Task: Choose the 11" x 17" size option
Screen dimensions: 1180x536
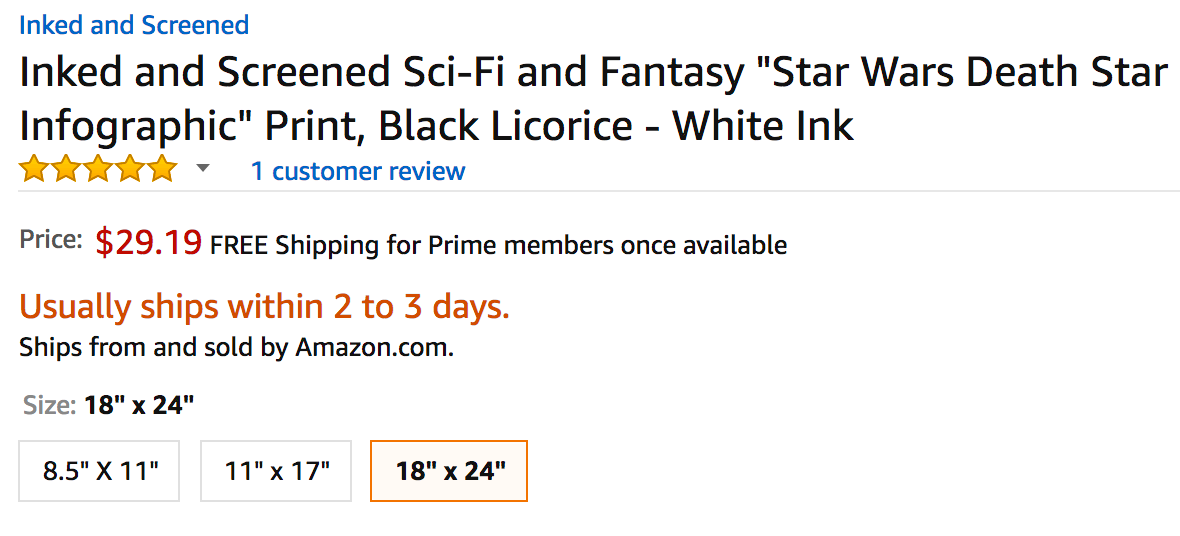Action: 276,471
